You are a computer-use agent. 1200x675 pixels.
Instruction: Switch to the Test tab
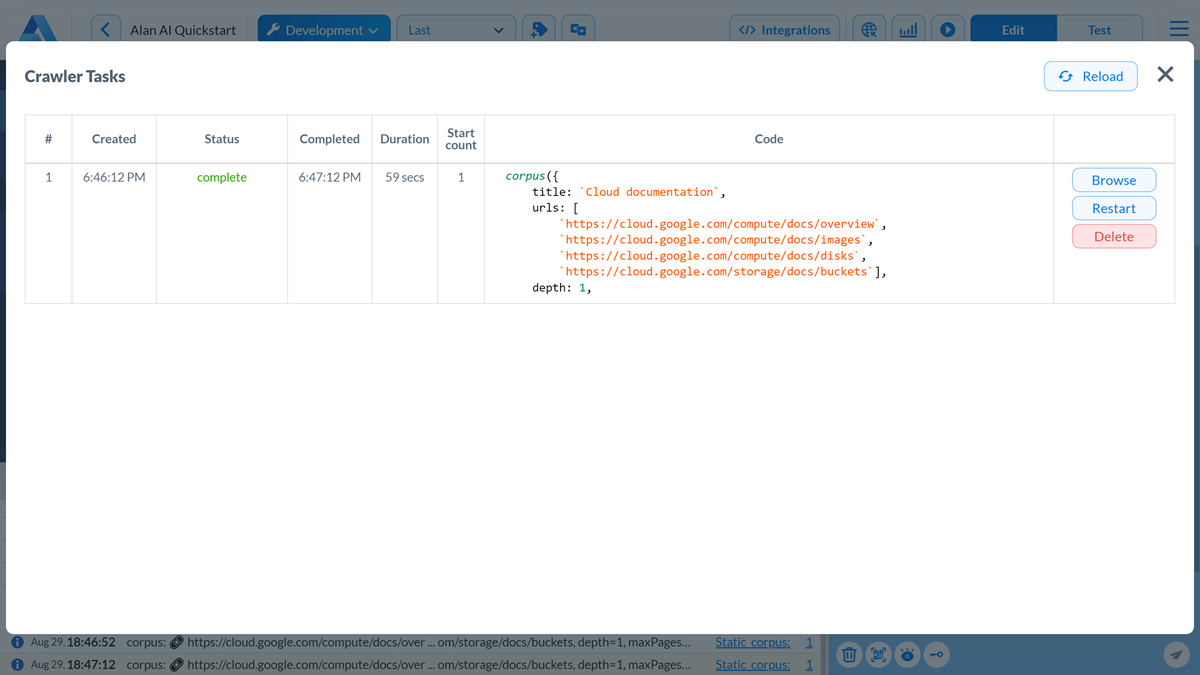[x=1100, y=29]
